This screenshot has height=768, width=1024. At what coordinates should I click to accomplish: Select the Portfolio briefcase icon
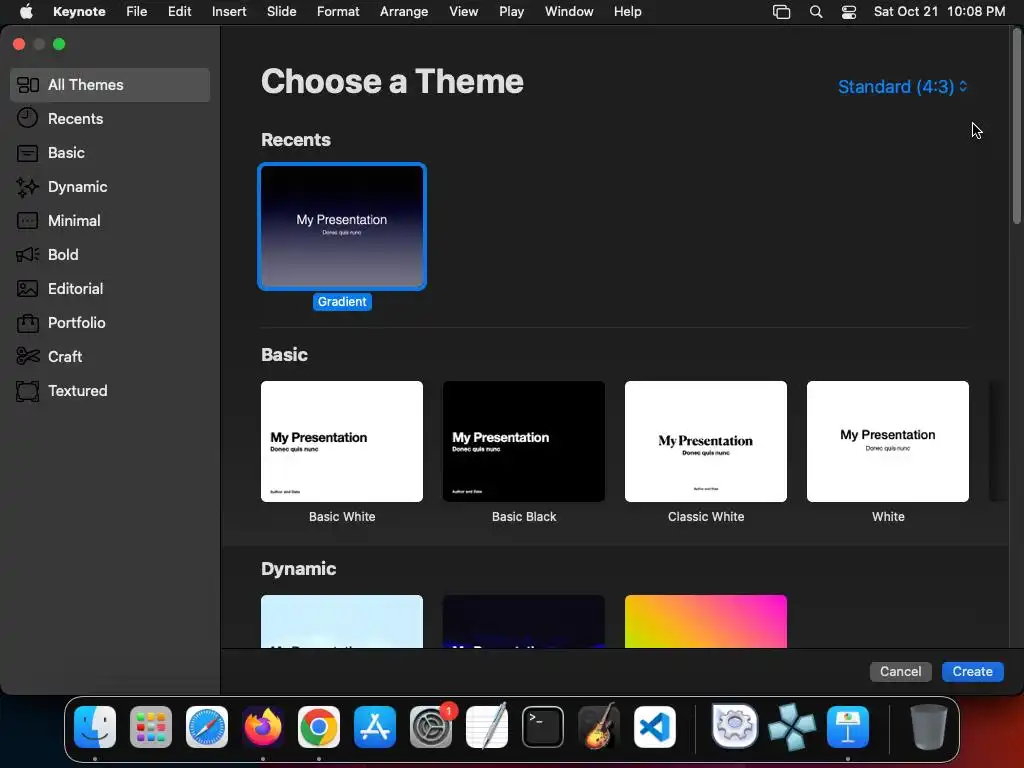(27, 323)
